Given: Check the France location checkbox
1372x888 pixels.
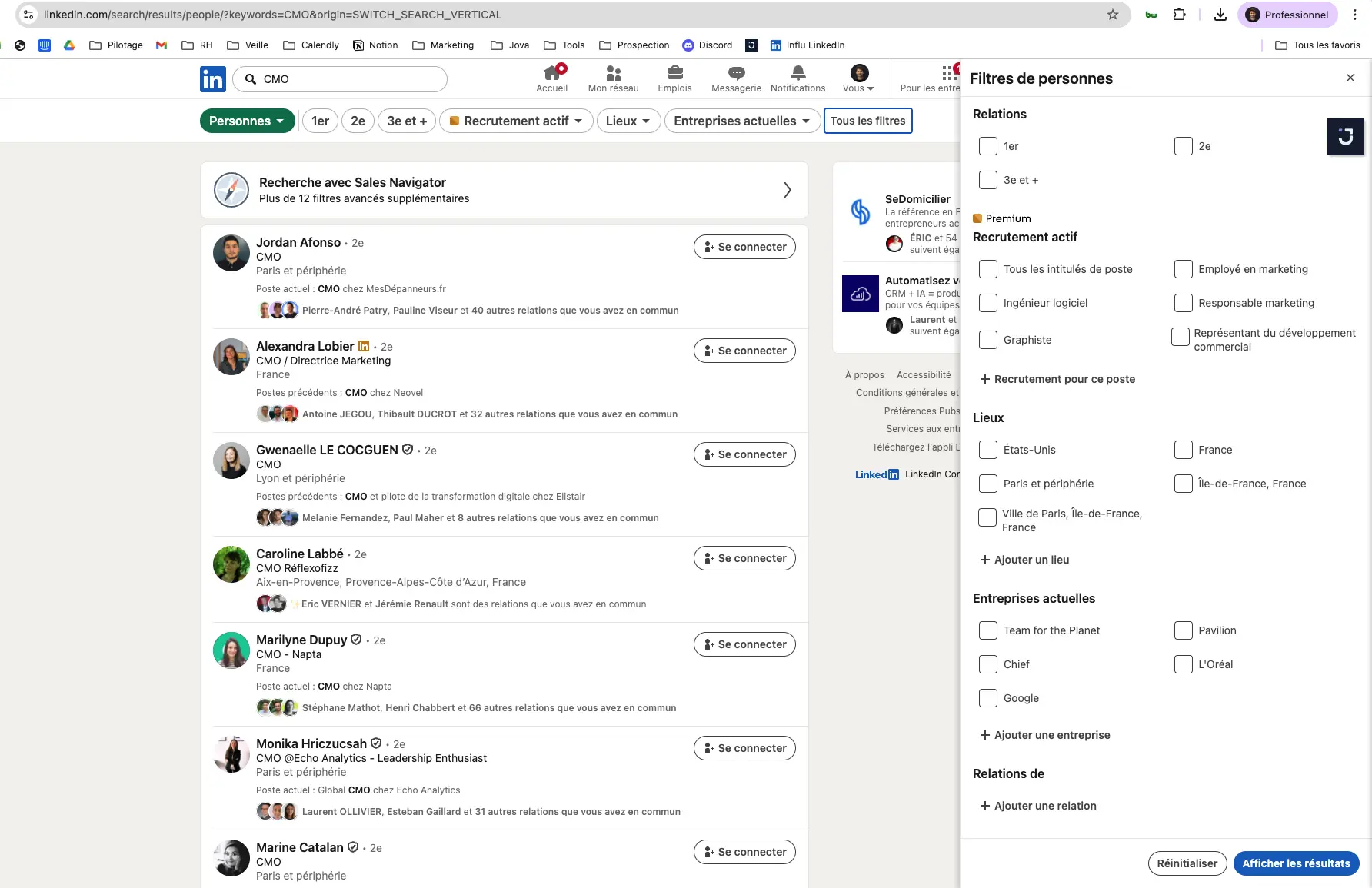Looking at the screenshot, I should point(1183,450).
